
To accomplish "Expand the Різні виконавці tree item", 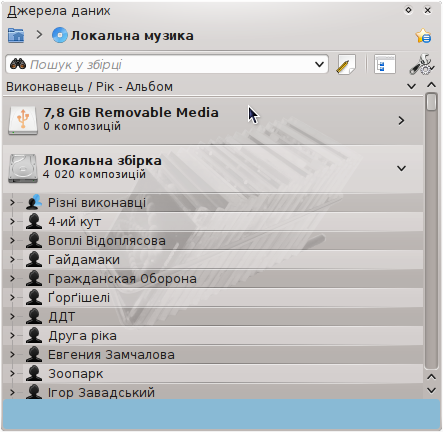I will pyautogui.click(x=12, y=202).
